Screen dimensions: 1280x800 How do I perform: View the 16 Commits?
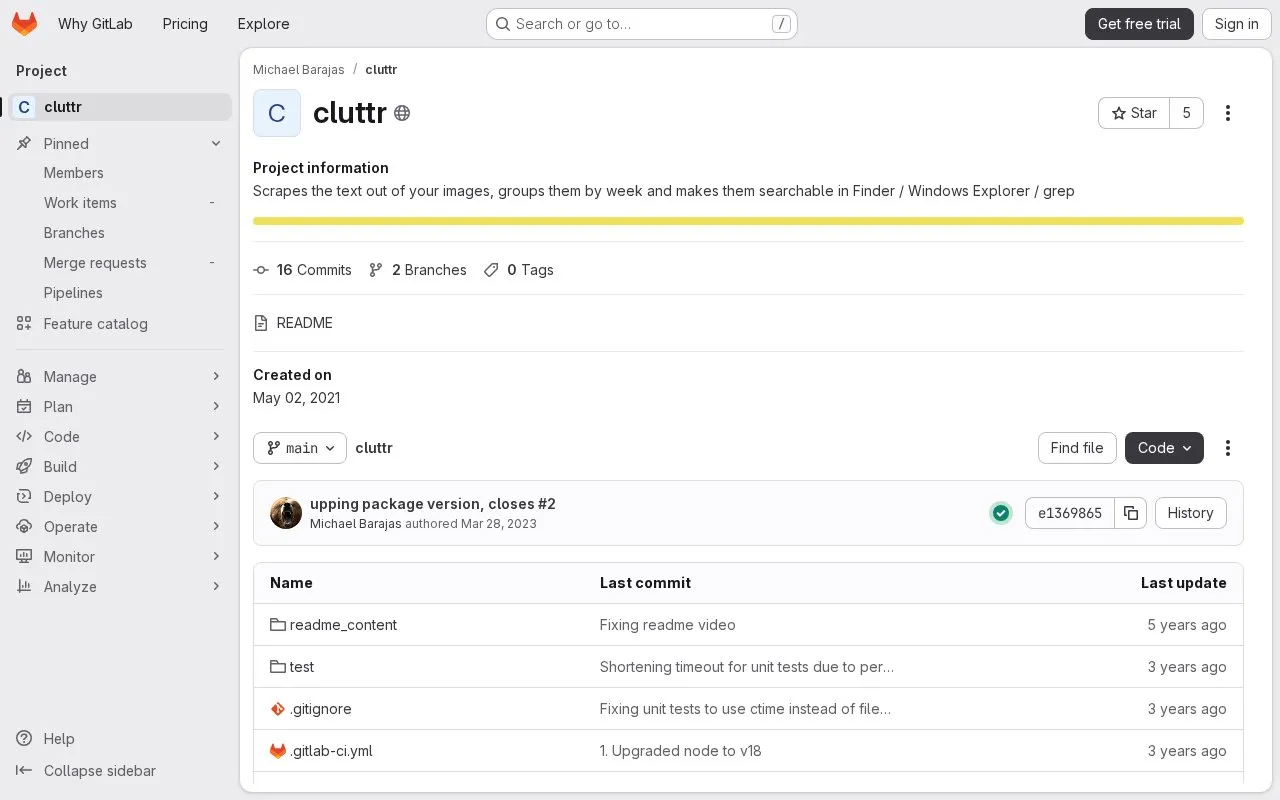[303, 270]
